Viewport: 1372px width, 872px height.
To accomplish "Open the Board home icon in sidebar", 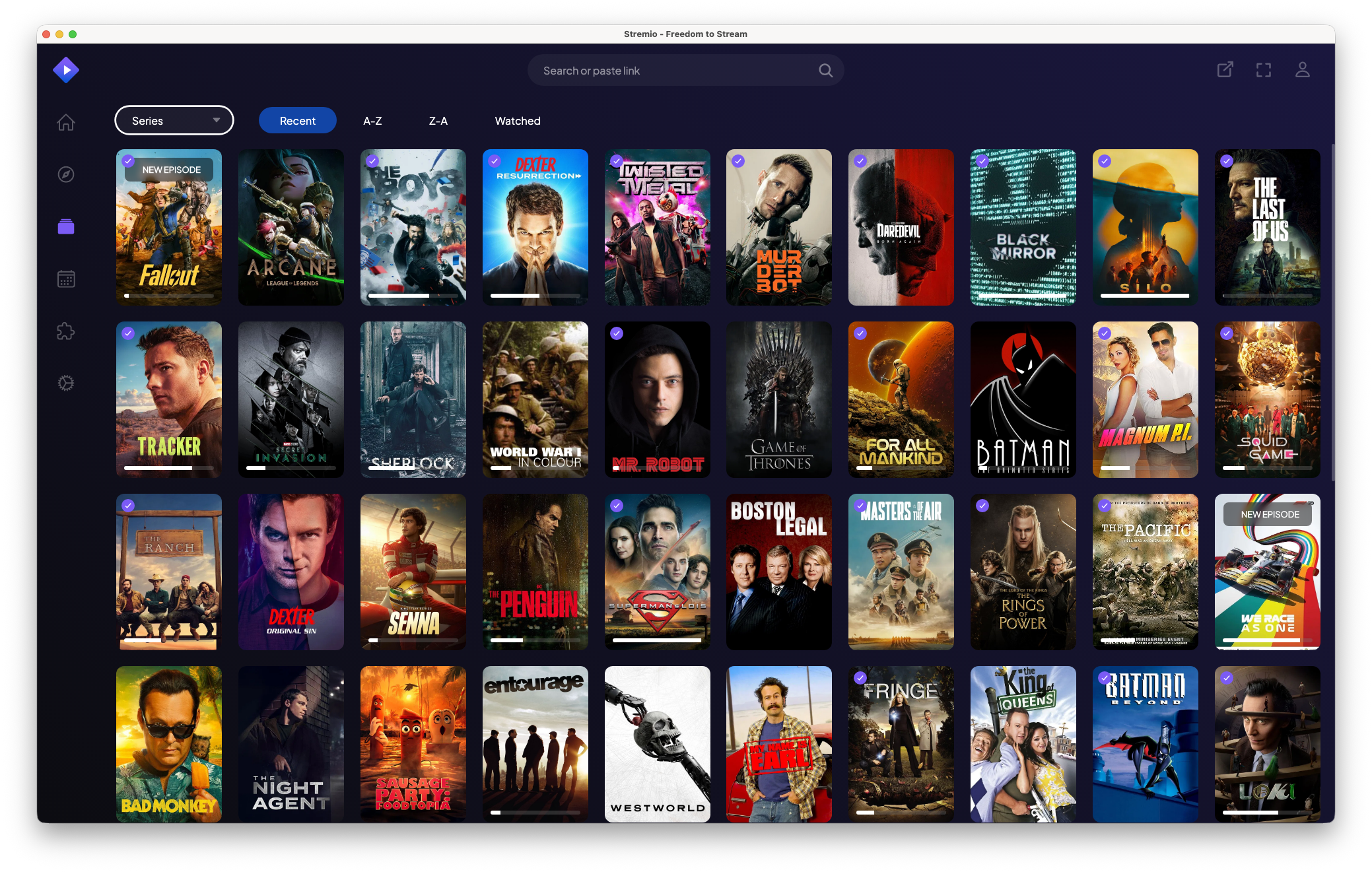I will (66, 123).
